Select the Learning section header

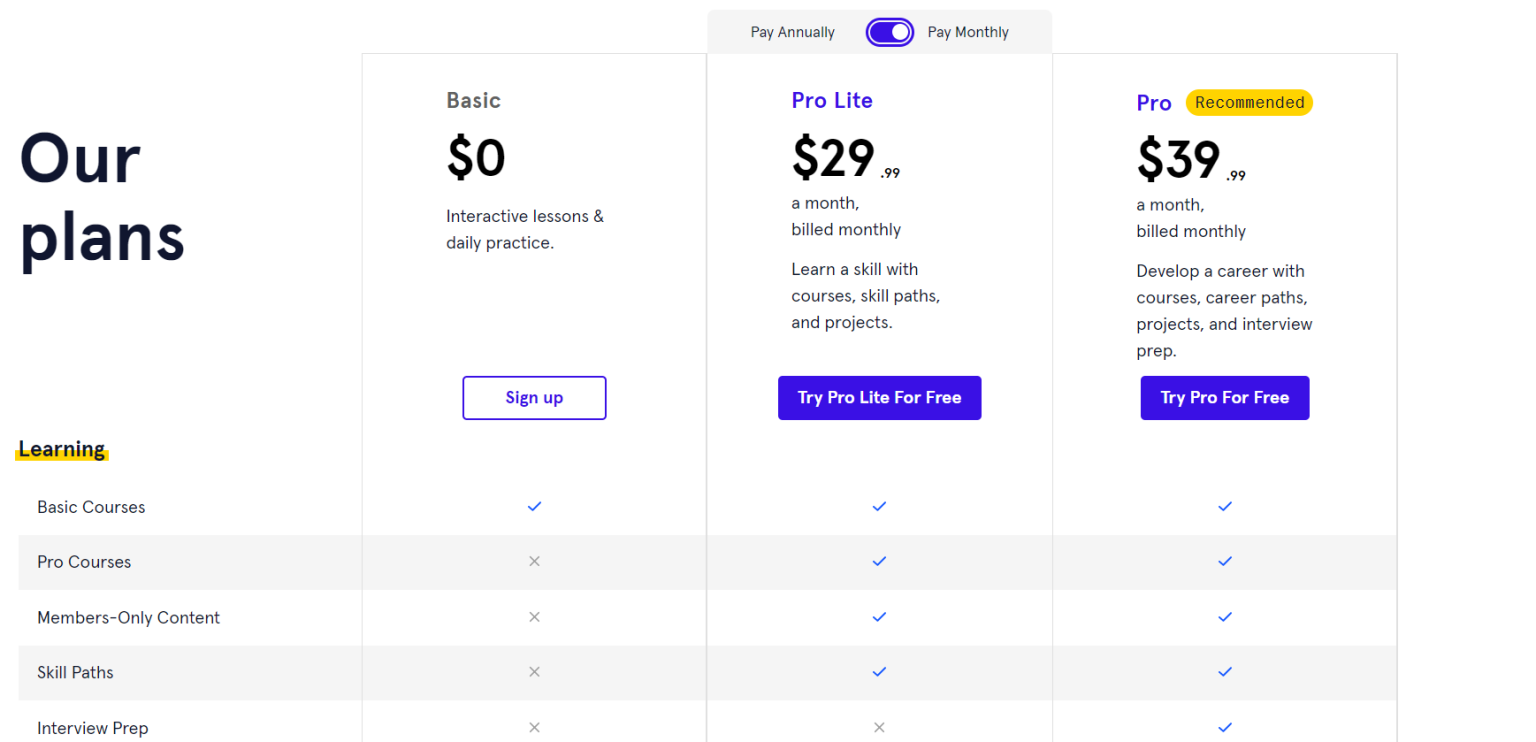(x=61, y=449)
